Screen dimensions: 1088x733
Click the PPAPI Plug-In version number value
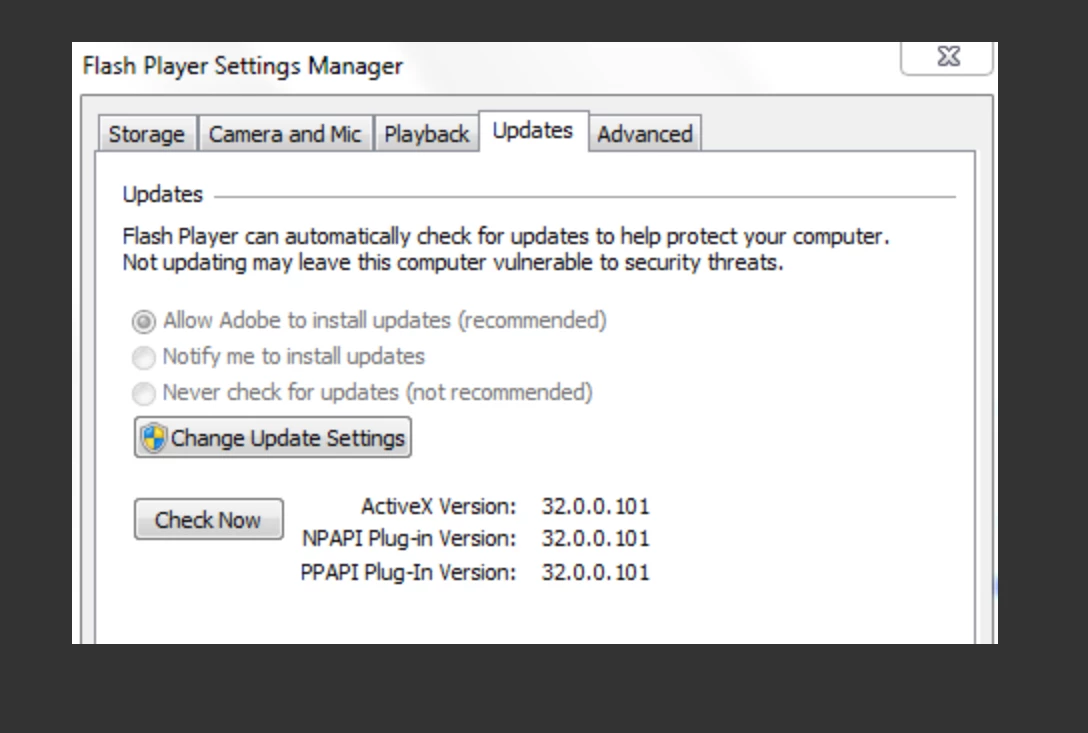pos(595,573)
